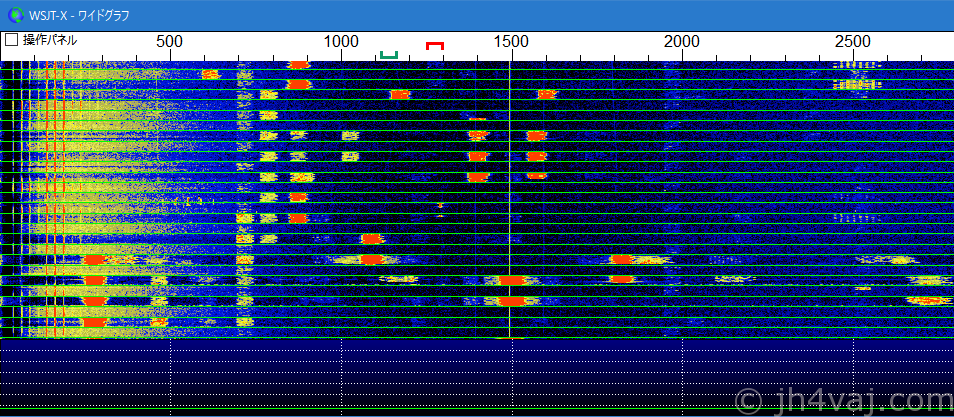Image resolution: width=954 pixels, height=417 pixels.
Task: Click the 操作パネル label text
Action: 50,41
